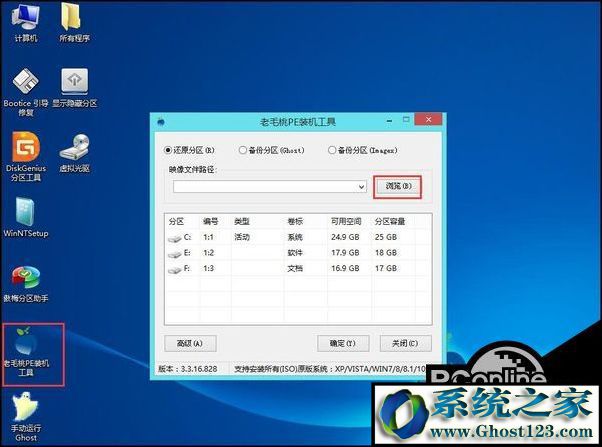Image resolution: width=602 pixels, height=447 pixels.
Task: Click the 卷标 column header
Action: coord(295,221)
